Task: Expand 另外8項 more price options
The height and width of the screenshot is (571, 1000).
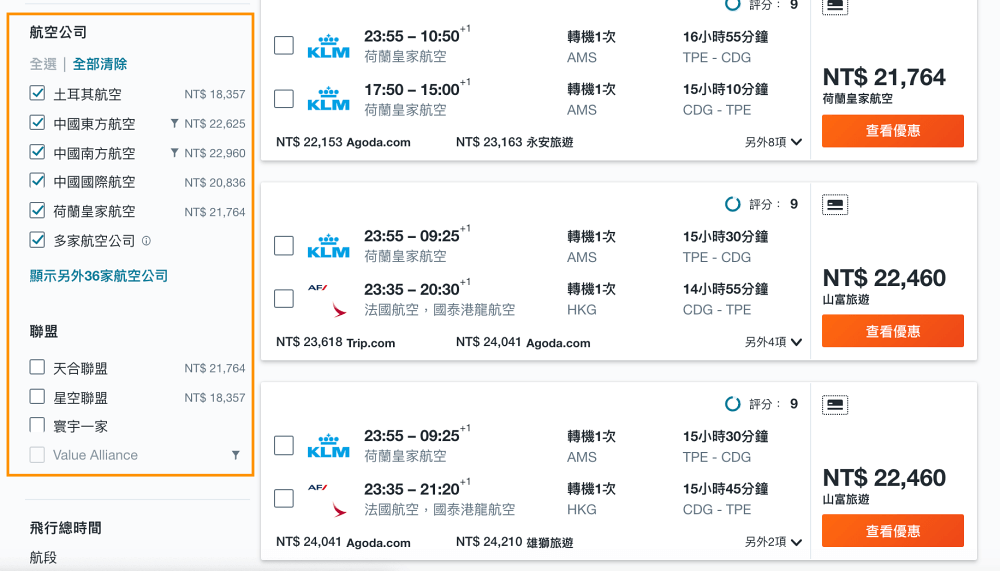Action: click(x=773, y=142)
